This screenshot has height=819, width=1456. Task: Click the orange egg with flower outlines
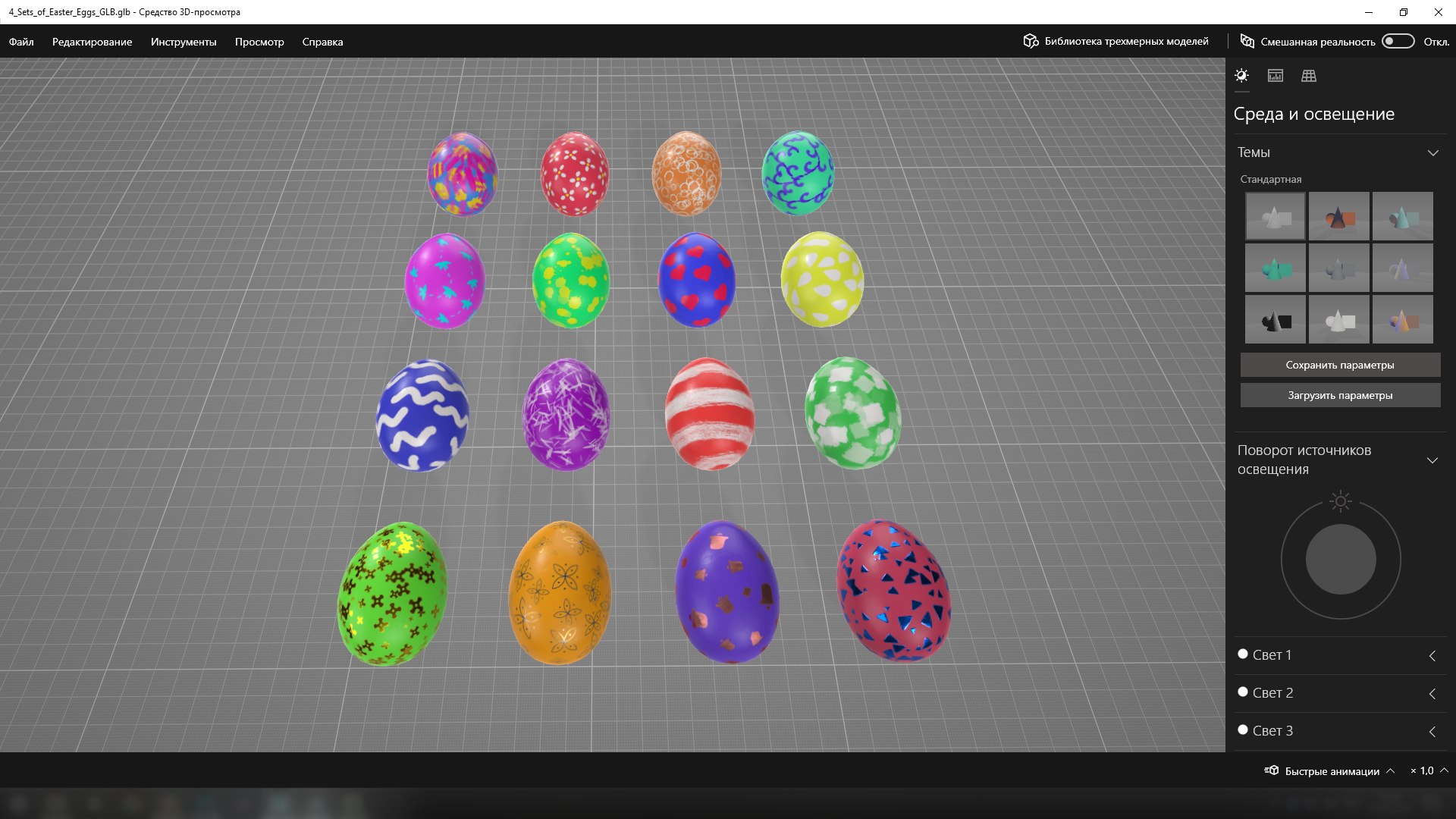point(560,592)
